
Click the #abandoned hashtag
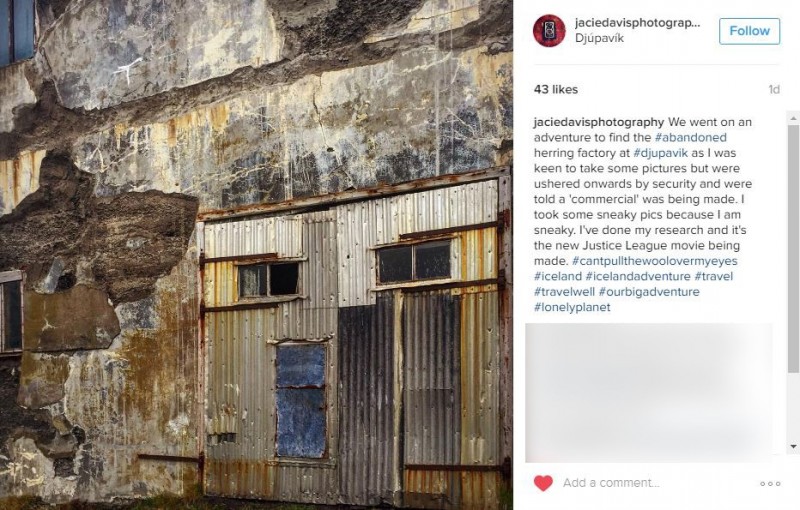pos(690,137)
